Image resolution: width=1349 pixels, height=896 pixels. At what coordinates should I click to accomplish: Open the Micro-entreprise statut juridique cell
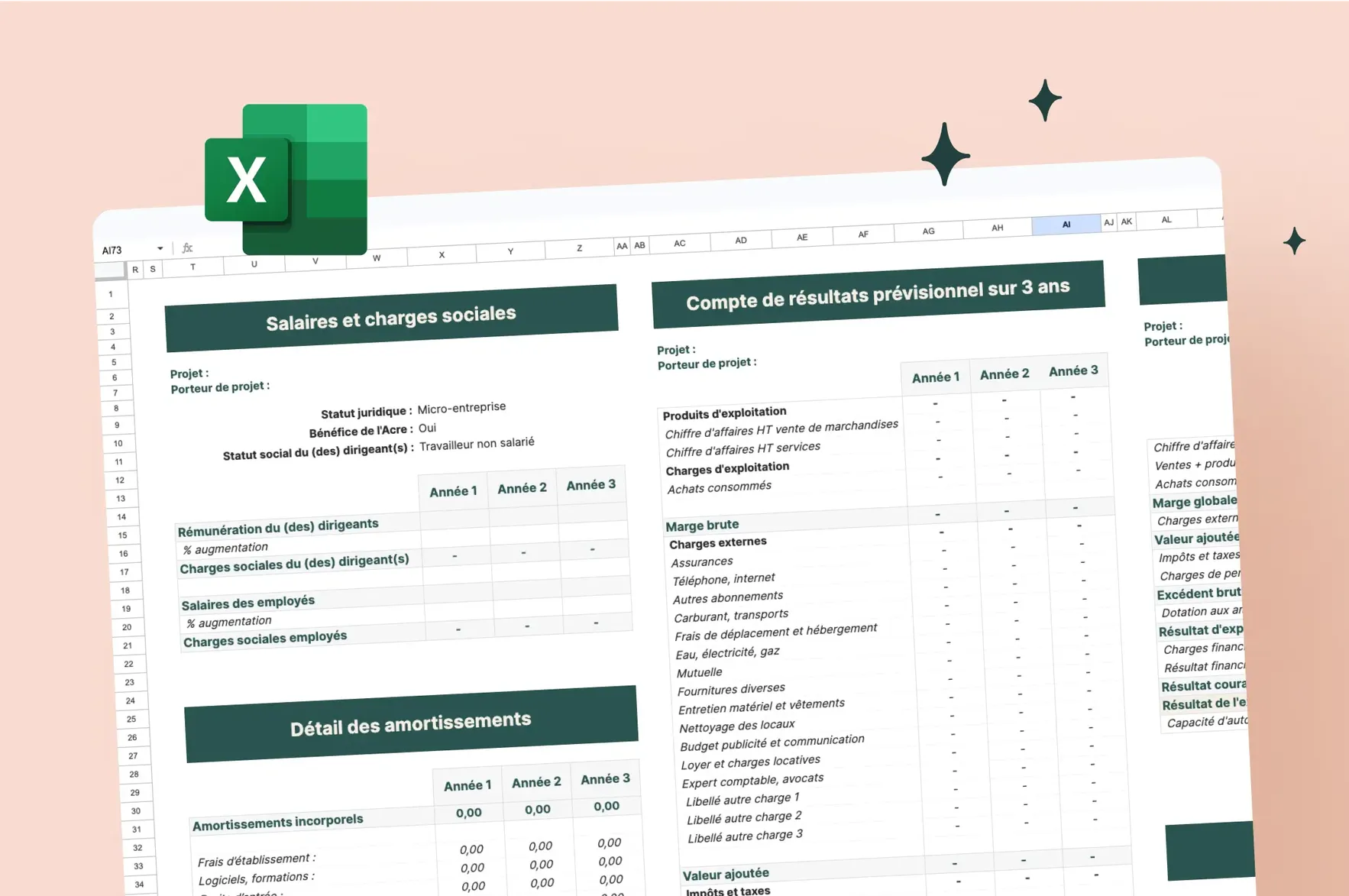point(461,408)
